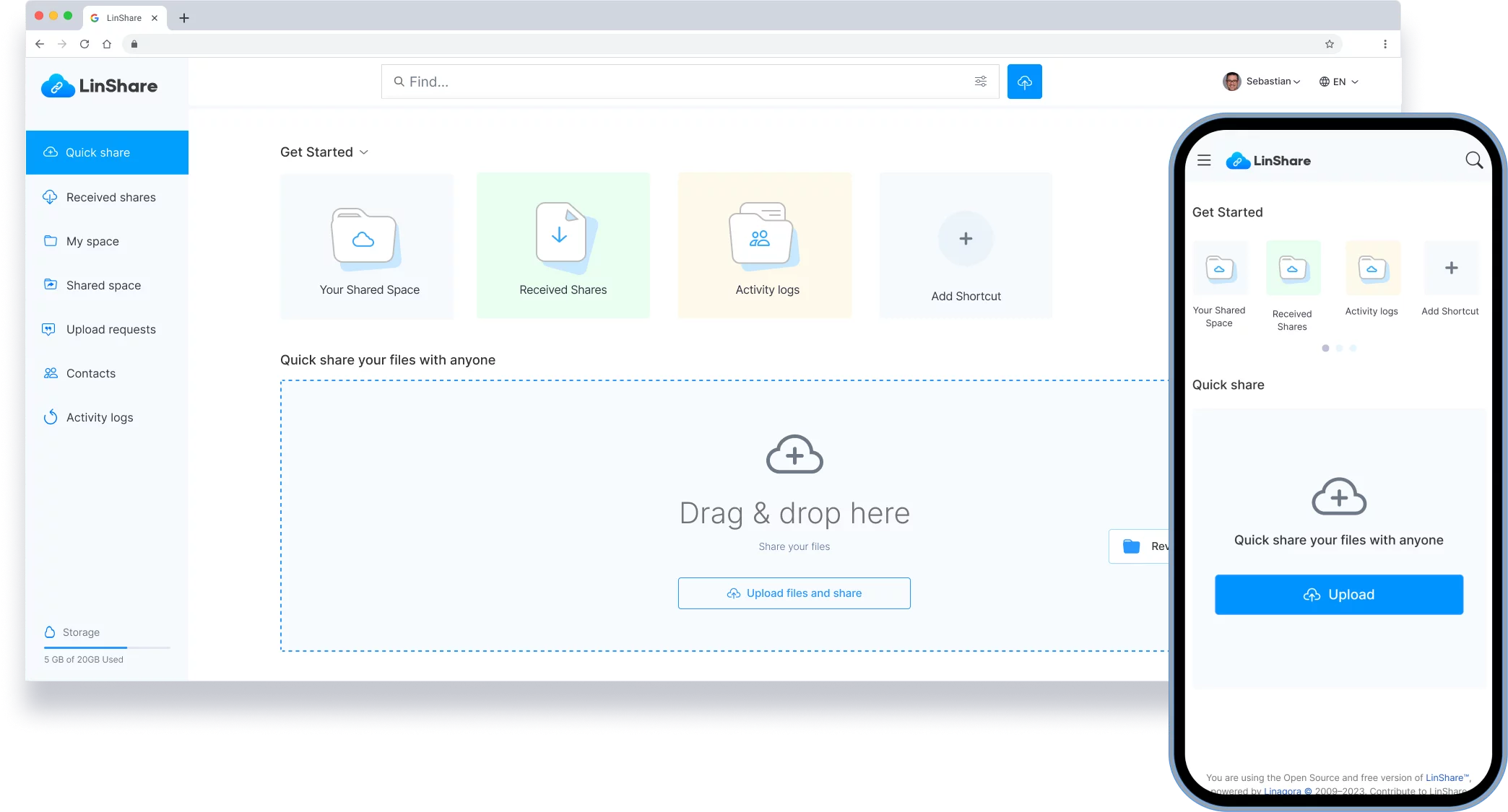Image resolution: width=1508 pixels, height=812 pixels.
Task: Click the blue cloud upload icon button
Action: 1024,82
